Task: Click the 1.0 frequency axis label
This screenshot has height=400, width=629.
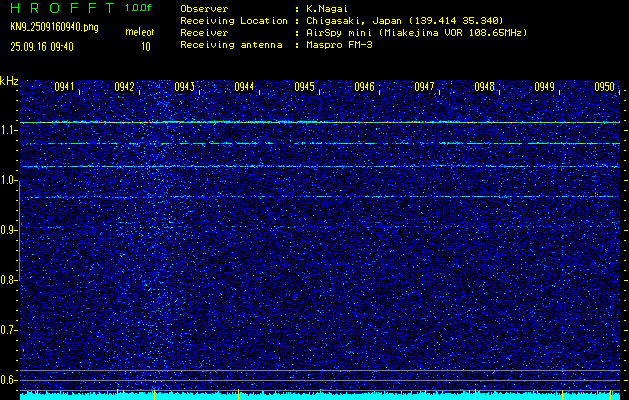Action: point(9,181)
